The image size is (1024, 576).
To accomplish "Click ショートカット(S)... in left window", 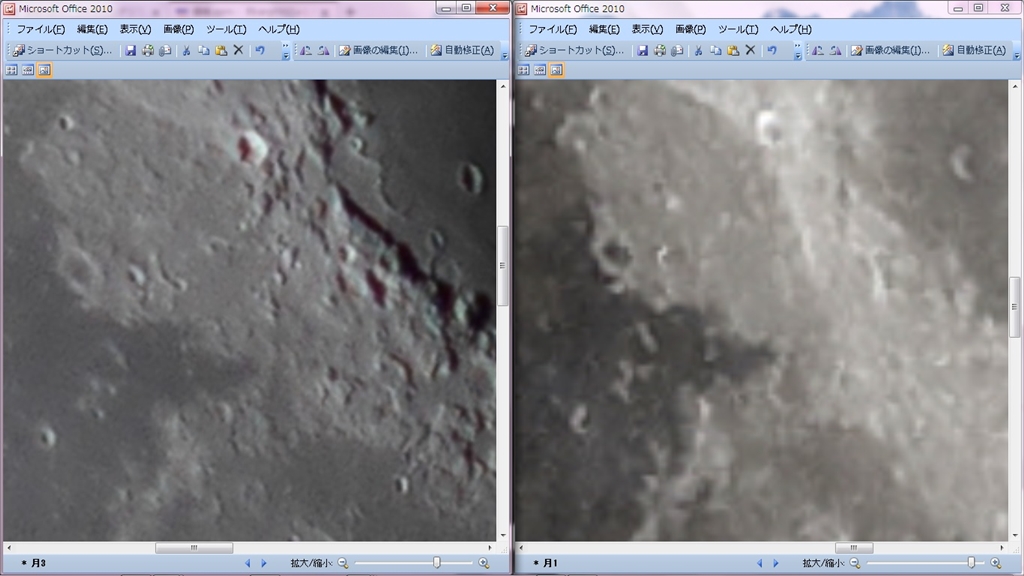I will pos(63,50).
